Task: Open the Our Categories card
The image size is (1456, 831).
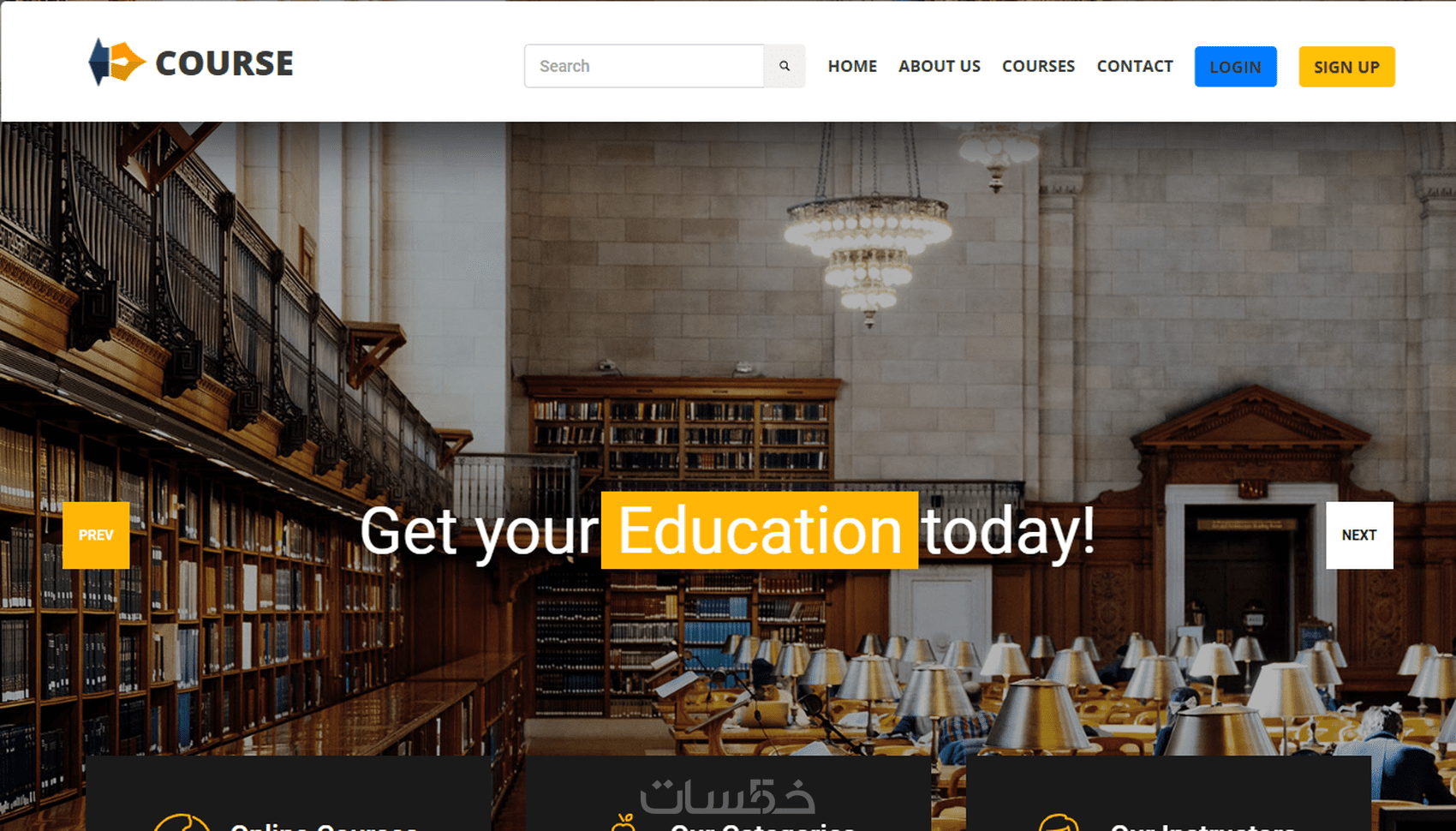Action: (x=729, y=793)
